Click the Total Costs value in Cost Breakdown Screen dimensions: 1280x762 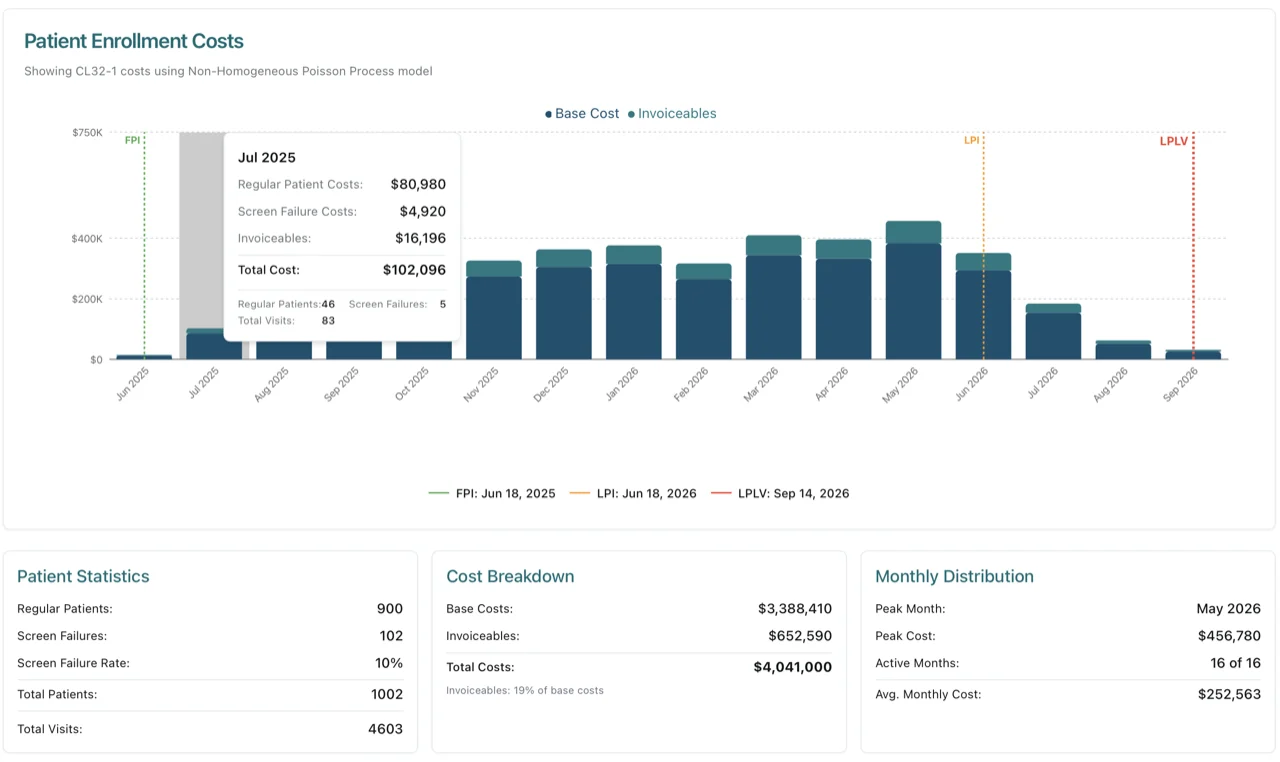click(793, 667)
